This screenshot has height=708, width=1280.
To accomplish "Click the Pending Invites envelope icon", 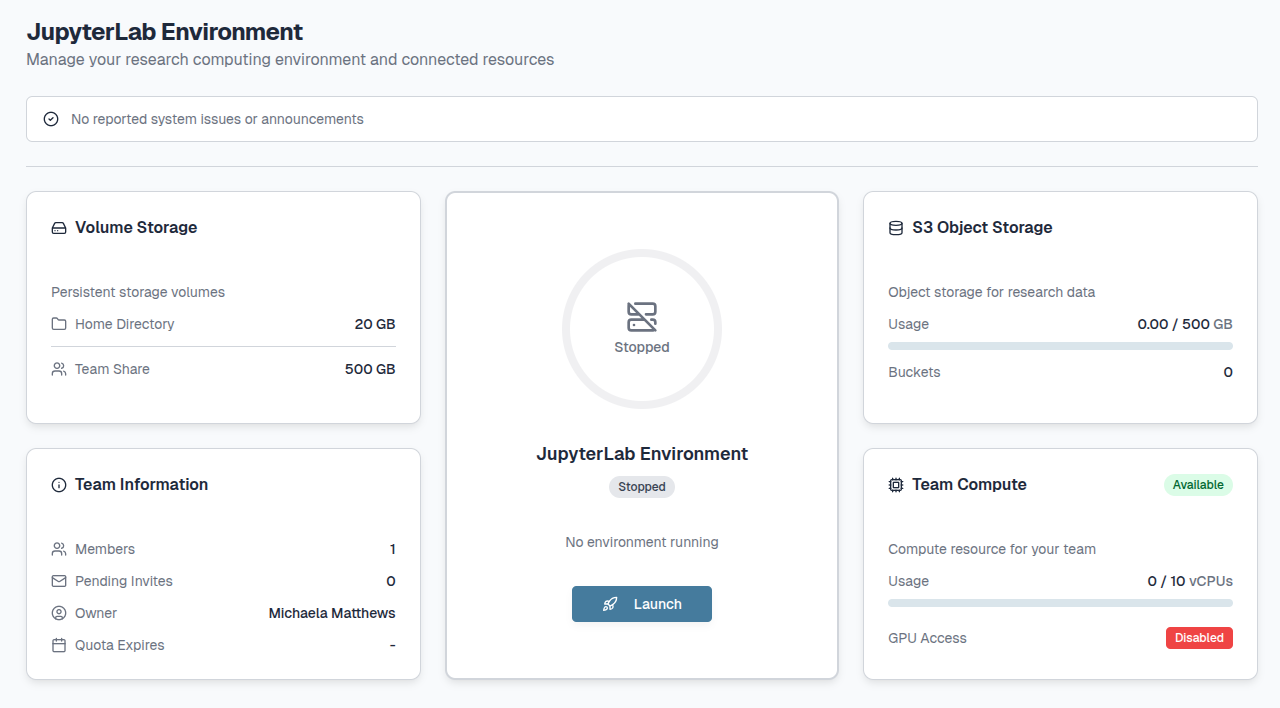I will coord(59,581).
